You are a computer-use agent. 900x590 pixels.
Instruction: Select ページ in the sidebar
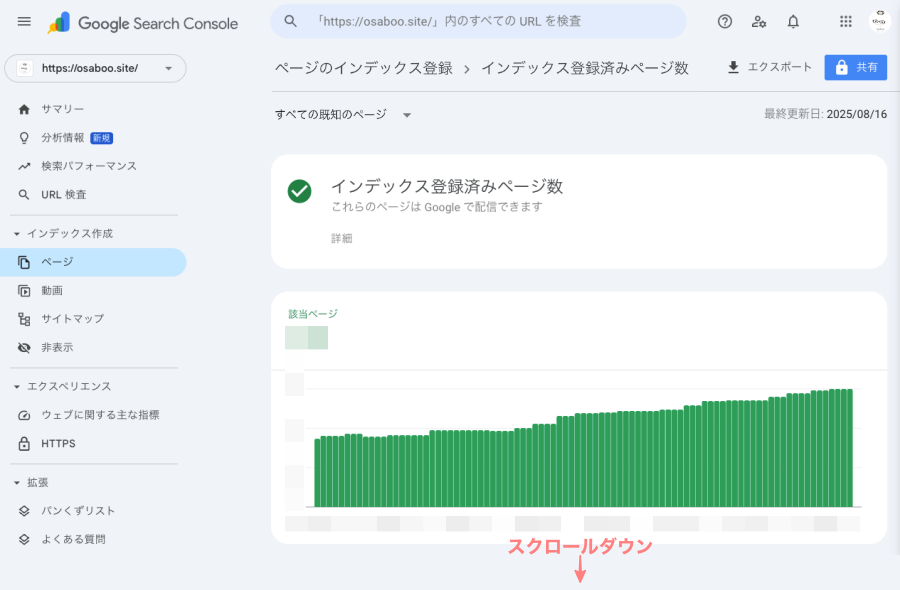93,262
